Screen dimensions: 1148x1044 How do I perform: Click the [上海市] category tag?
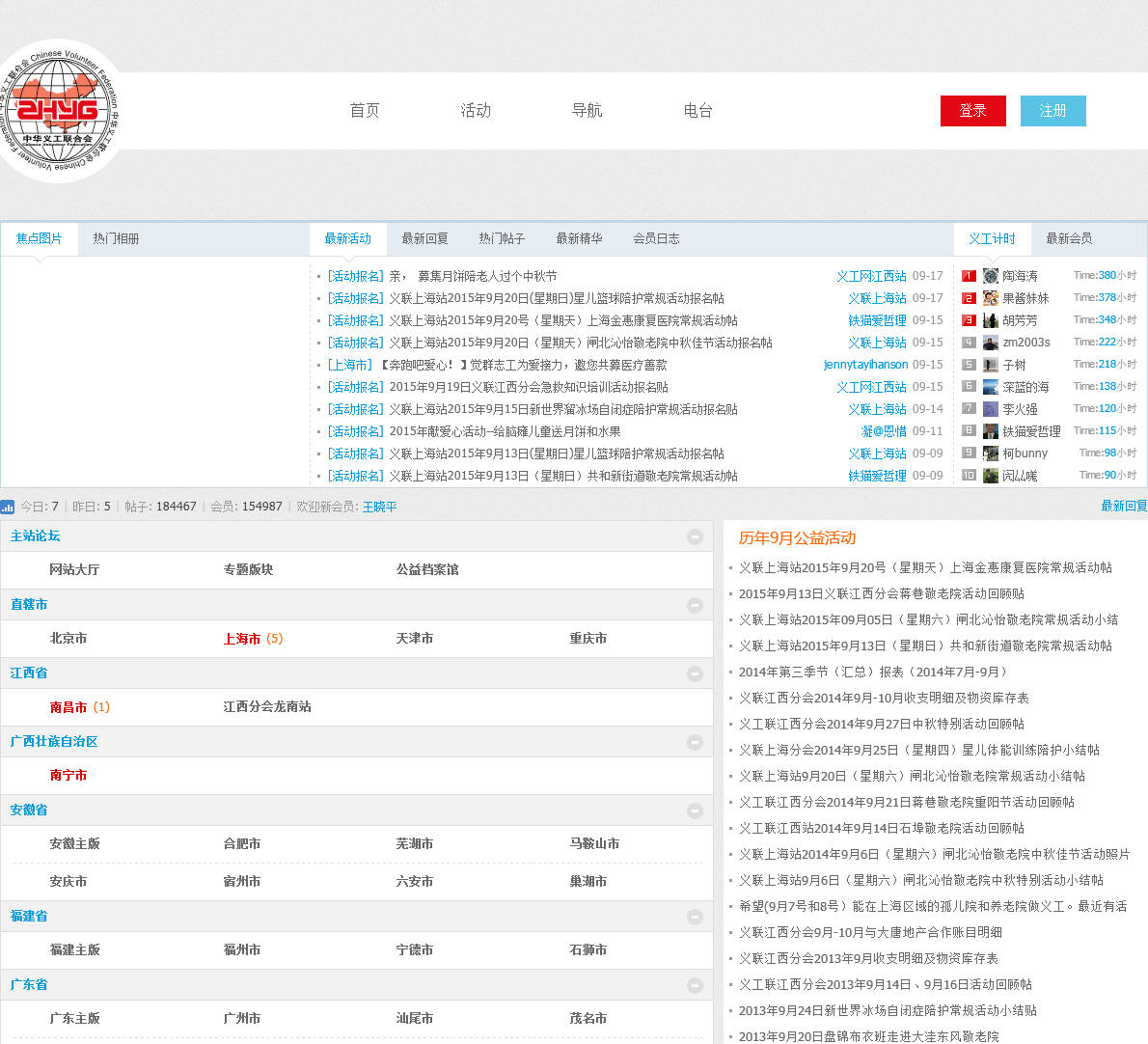pos(350,365)
